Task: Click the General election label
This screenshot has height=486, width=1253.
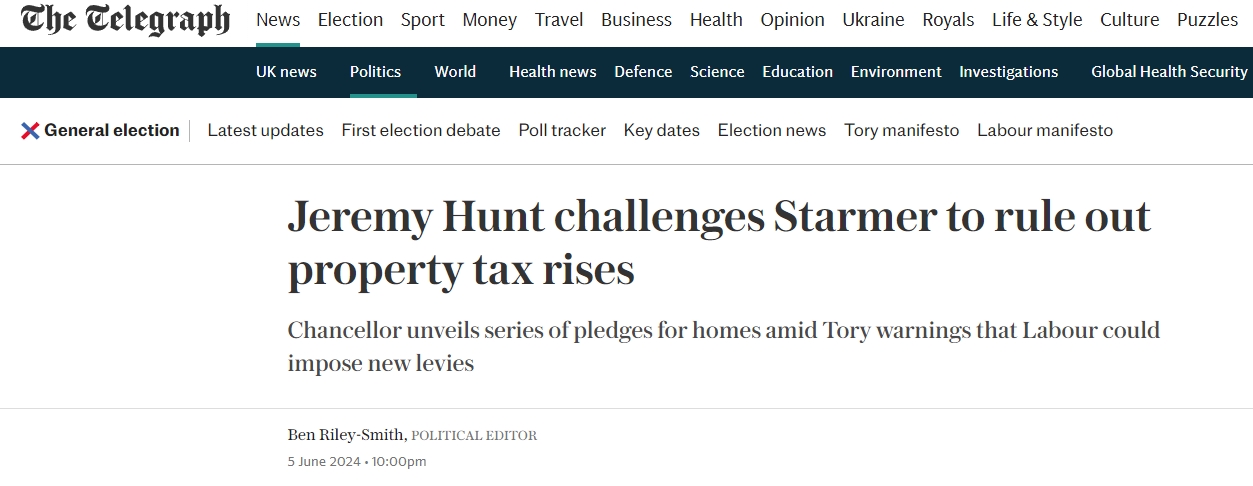Action: [x=112, y=130]
